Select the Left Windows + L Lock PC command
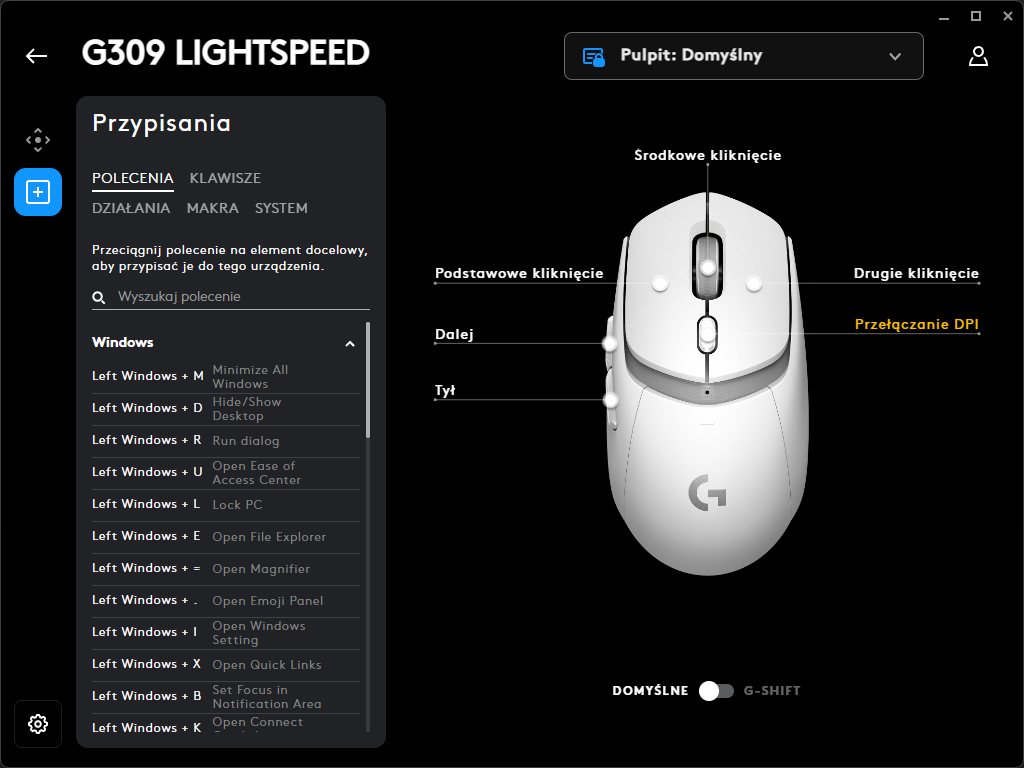Screen dimensions: 1024x768 click(x=226, y=505)
